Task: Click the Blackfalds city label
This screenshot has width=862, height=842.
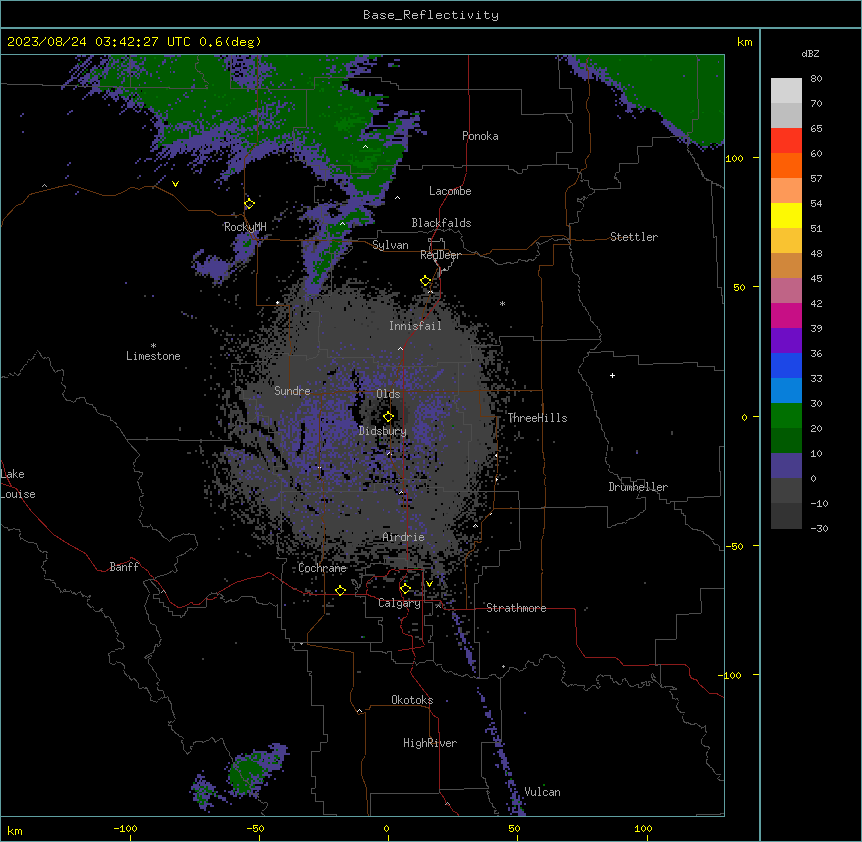Action: tap(441, 223)
